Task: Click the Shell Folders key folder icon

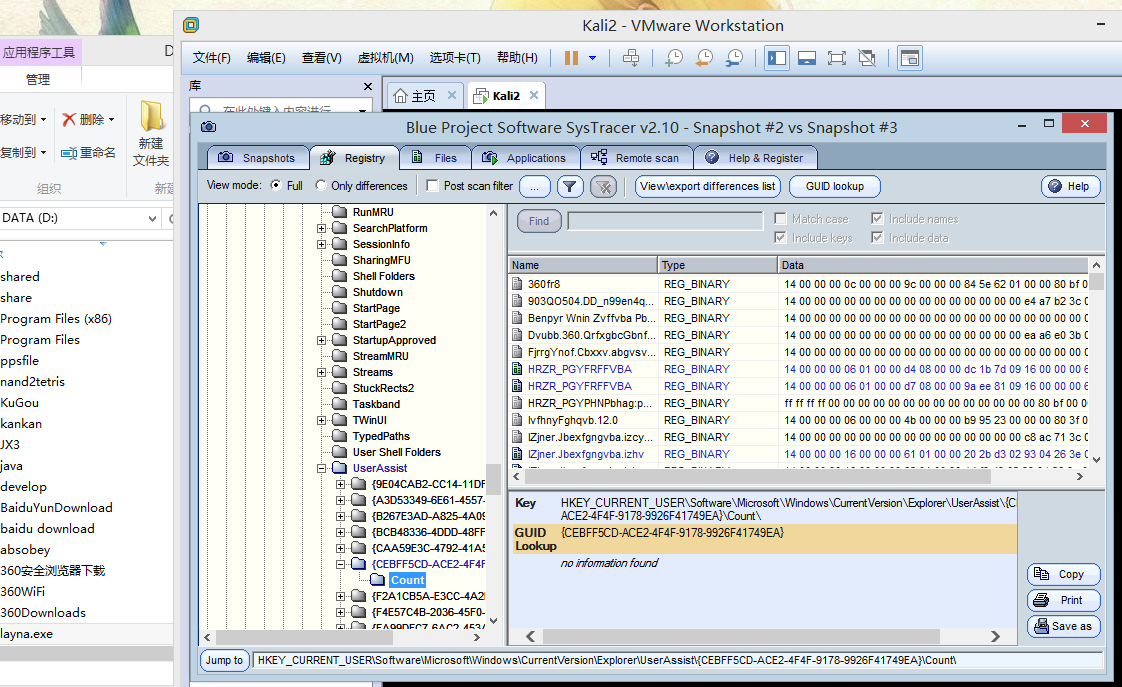Action: click(340, 276)
